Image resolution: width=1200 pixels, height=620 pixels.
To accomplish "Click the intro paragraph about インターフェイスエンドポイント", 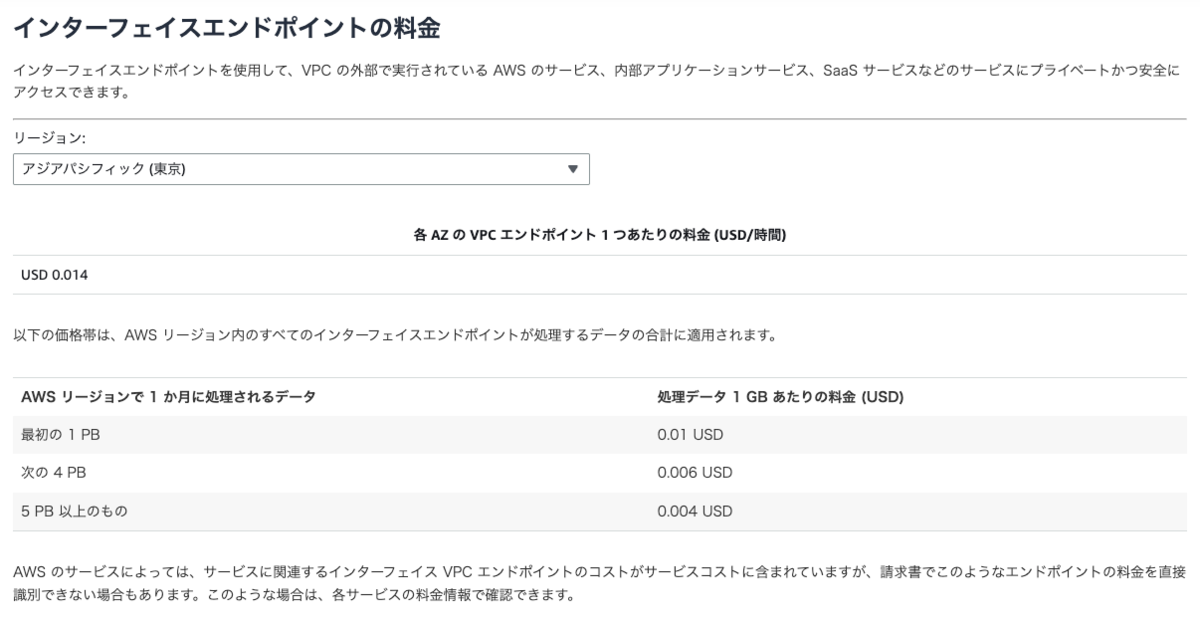I will click(x=598, y=81).
